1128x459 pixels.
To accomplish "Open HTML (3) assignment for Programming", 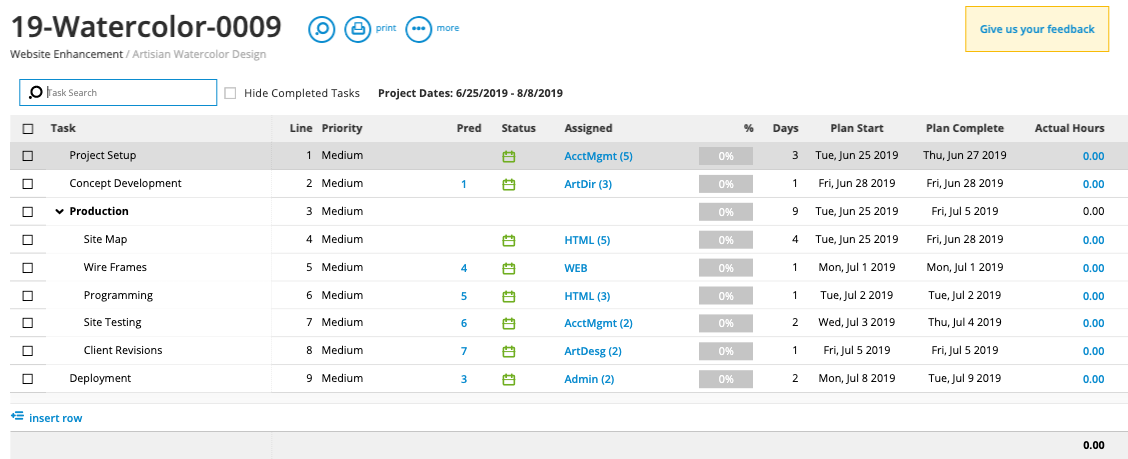I will [587, 296].
